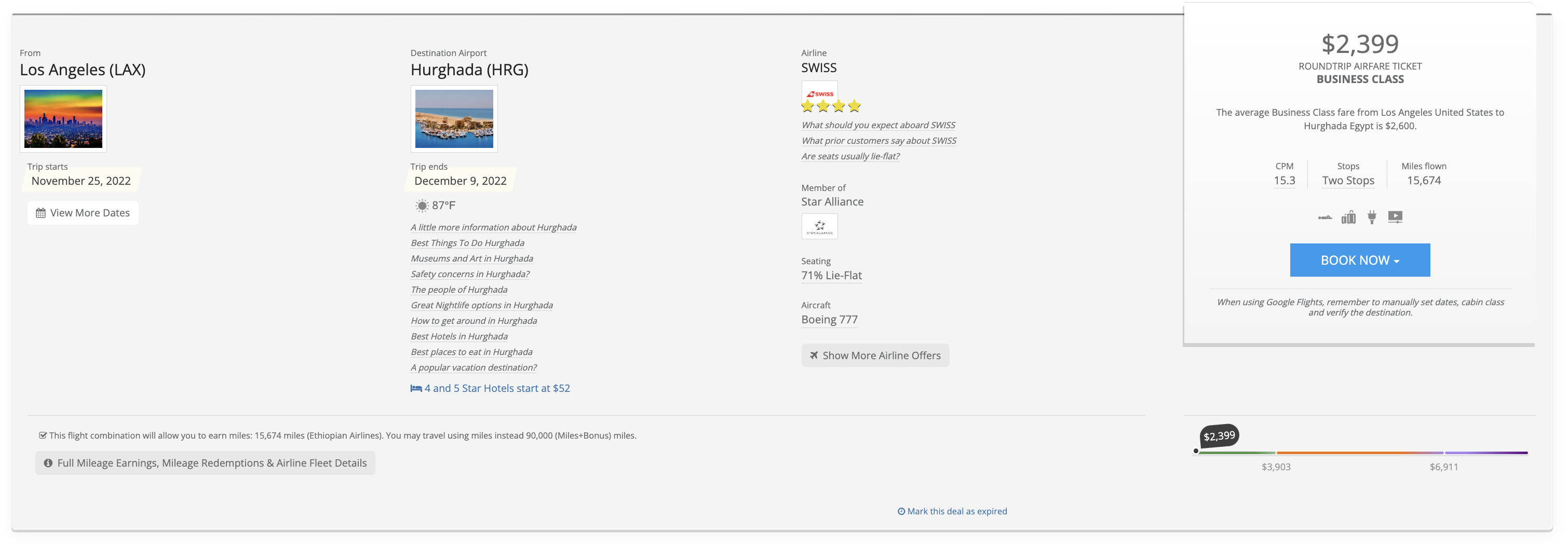
Task: Open 4 and 5 Star Hotels link
Action: coord(491,389)
